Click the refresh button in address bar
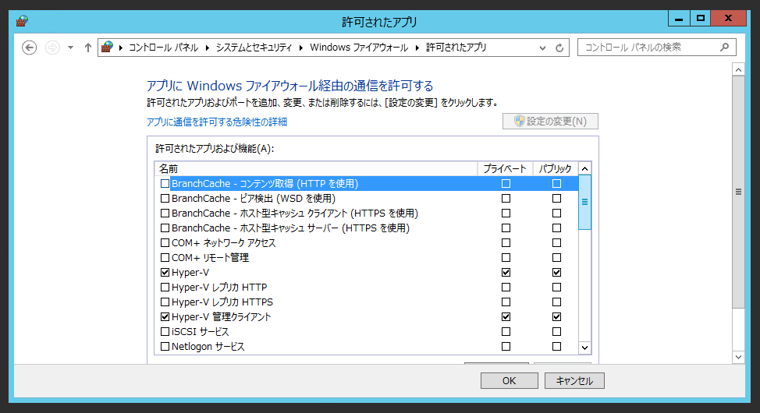 pyautogui.click(x=559, y=48)
